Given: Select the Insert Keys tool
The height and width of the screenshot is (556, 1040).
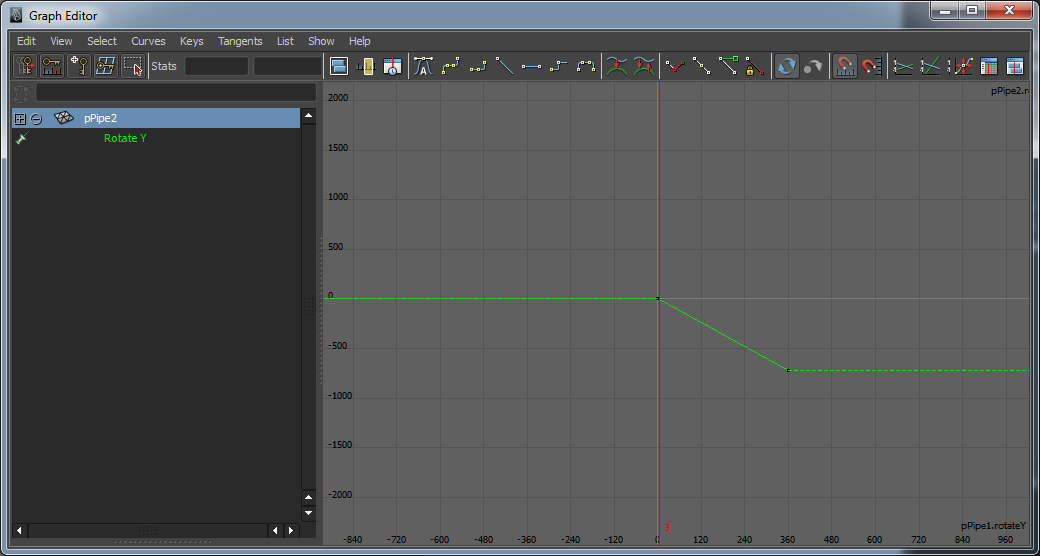Looking at the screenshot, I should point(51,67).
